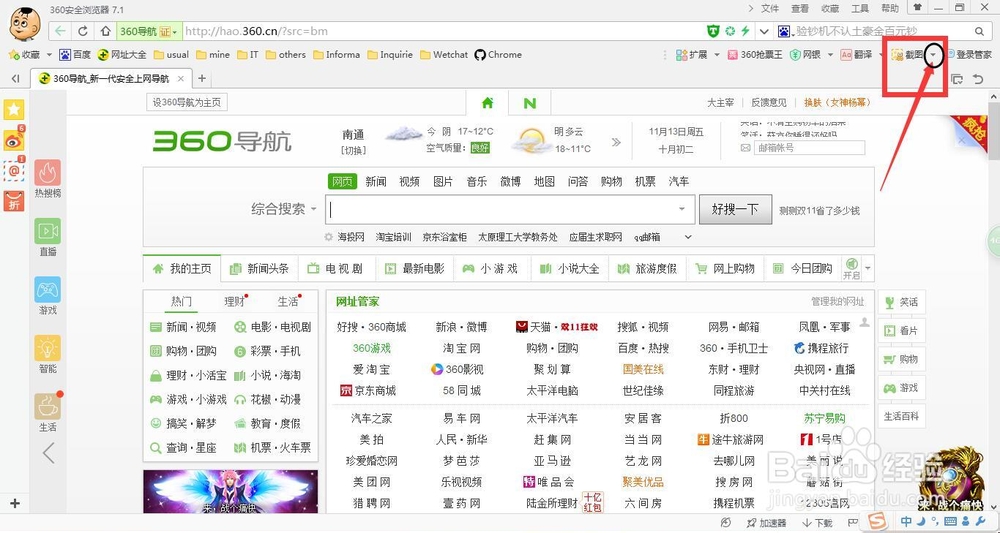Open the 收藏 favorites dropdown arrow

[49, 55]
